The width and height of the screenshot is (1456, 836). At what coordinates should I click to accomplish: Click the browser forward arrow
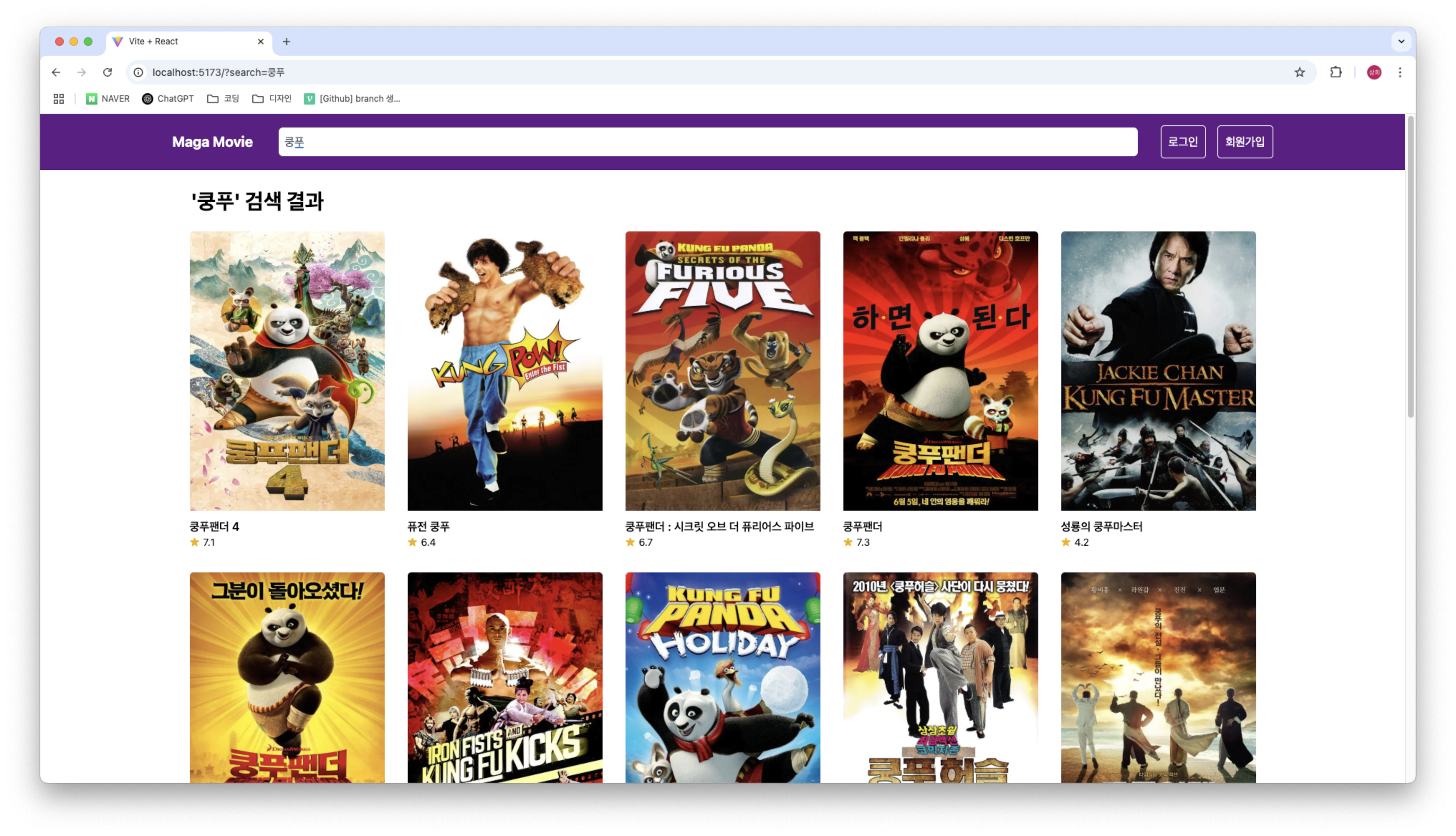click(x=82, y=72)
